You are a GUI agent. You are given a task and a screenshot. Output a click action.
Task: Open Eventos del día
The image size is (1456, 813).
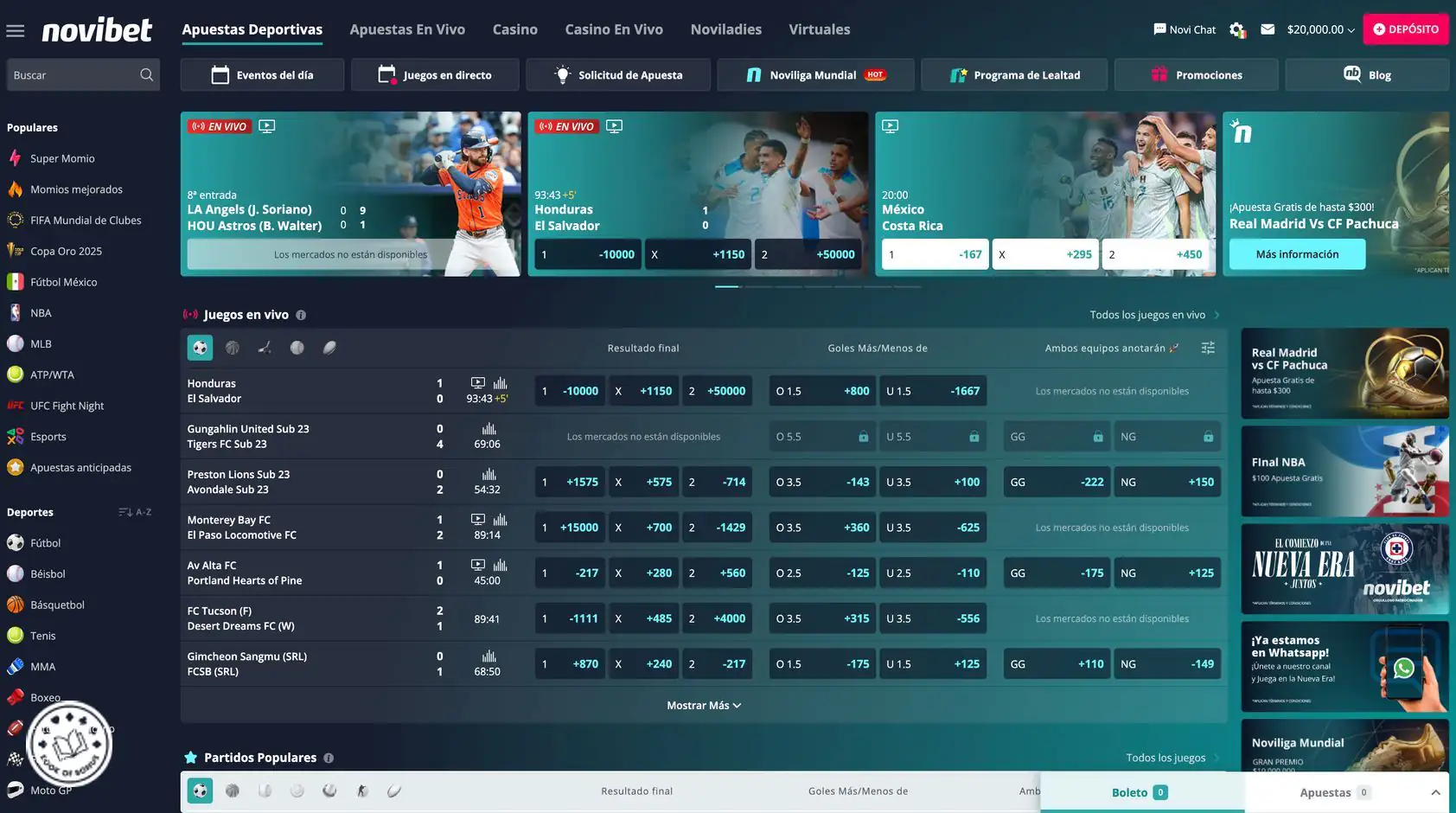tap(262, 75)
